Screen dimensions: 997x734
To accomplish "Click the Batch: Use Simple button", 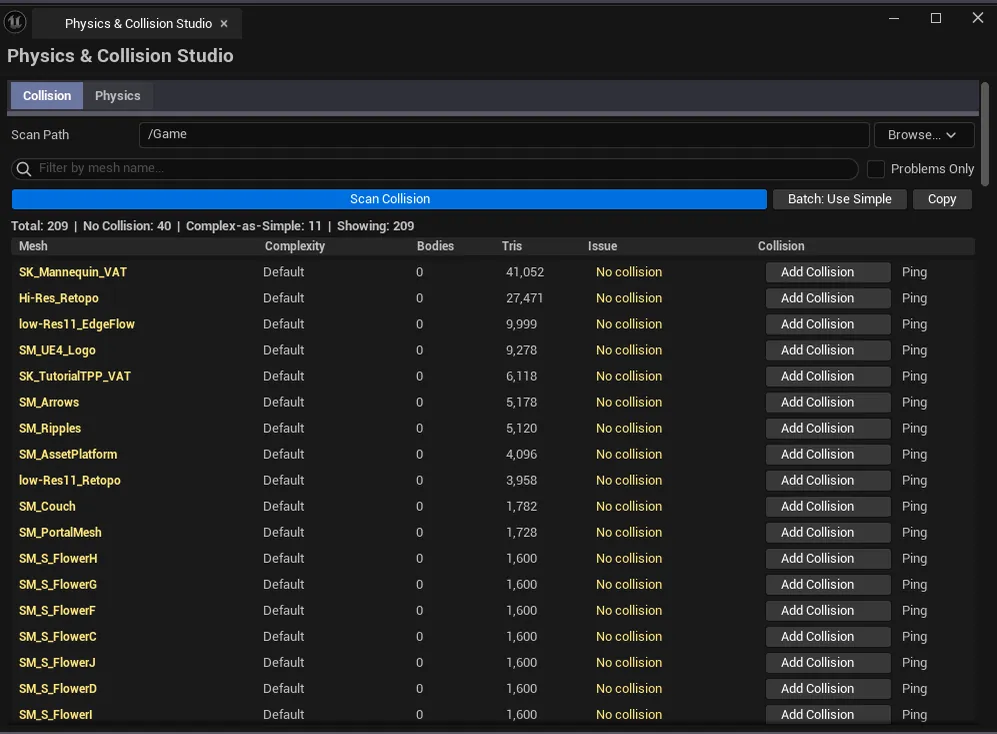I will [x=839, y=199].
